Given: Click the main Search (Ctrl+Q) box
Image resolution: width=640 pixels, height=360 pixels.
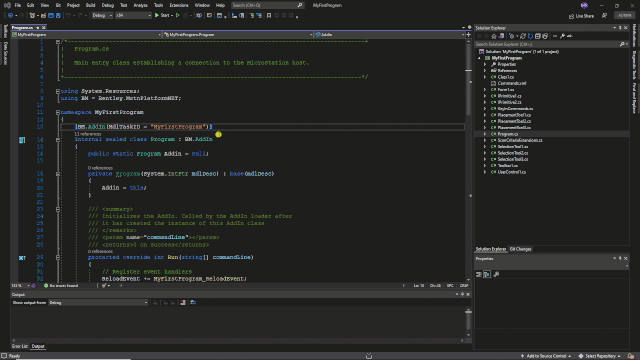Looking at the screenshot, I should tap(267, 5).
